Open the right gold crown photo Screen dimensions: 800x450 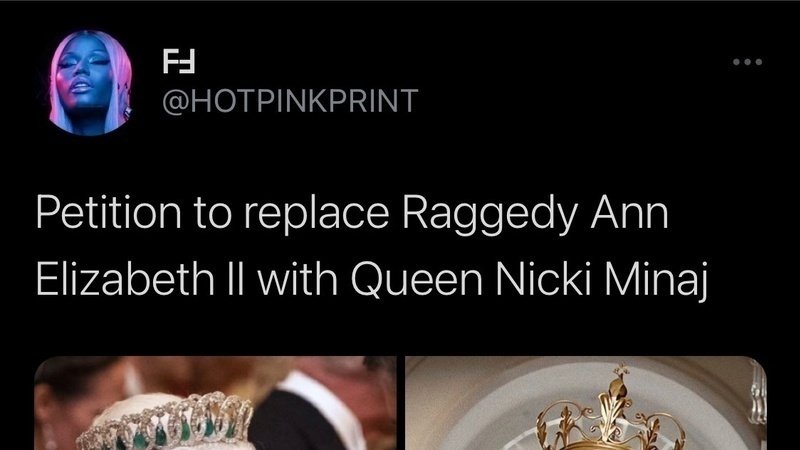[x=586, y=403]
